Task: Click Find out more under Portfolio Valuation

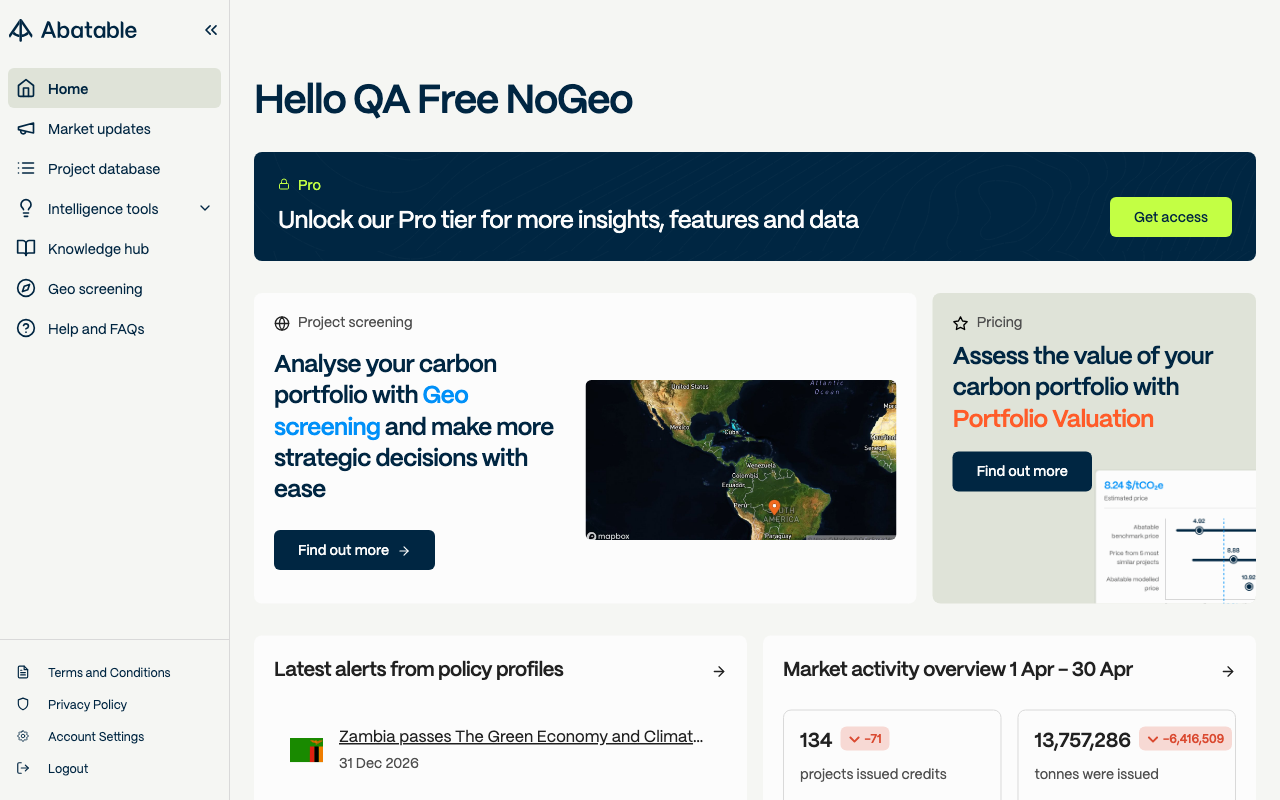Action: pyautogui.click(x=1022, y=471)
